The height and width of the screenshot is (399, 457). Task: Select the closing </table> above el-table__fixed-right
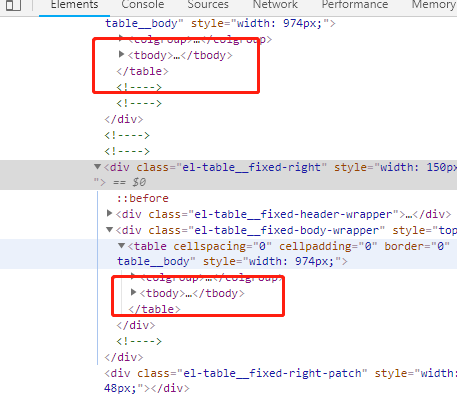(142, 71)
